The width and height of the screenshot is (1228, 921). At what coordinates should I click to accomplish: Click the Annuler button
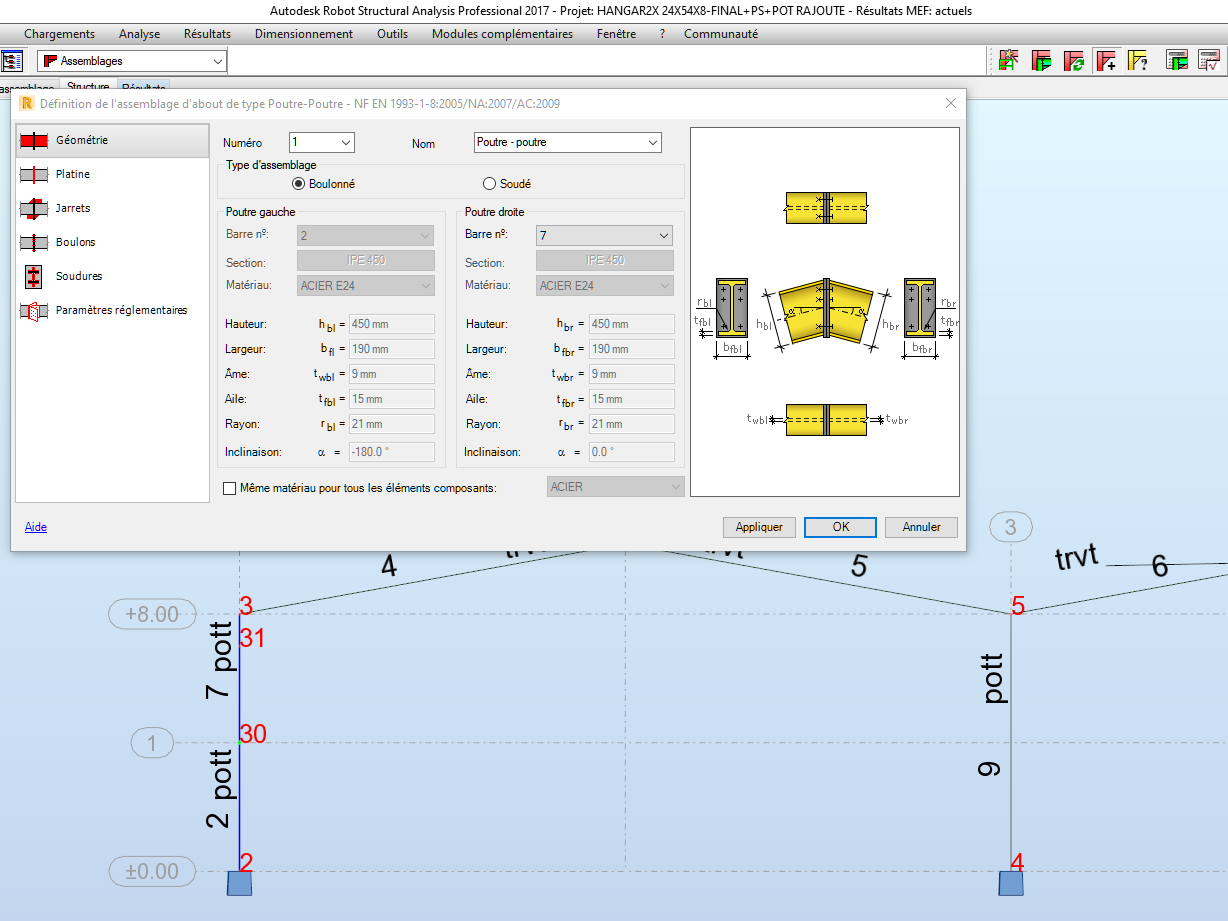921,527
